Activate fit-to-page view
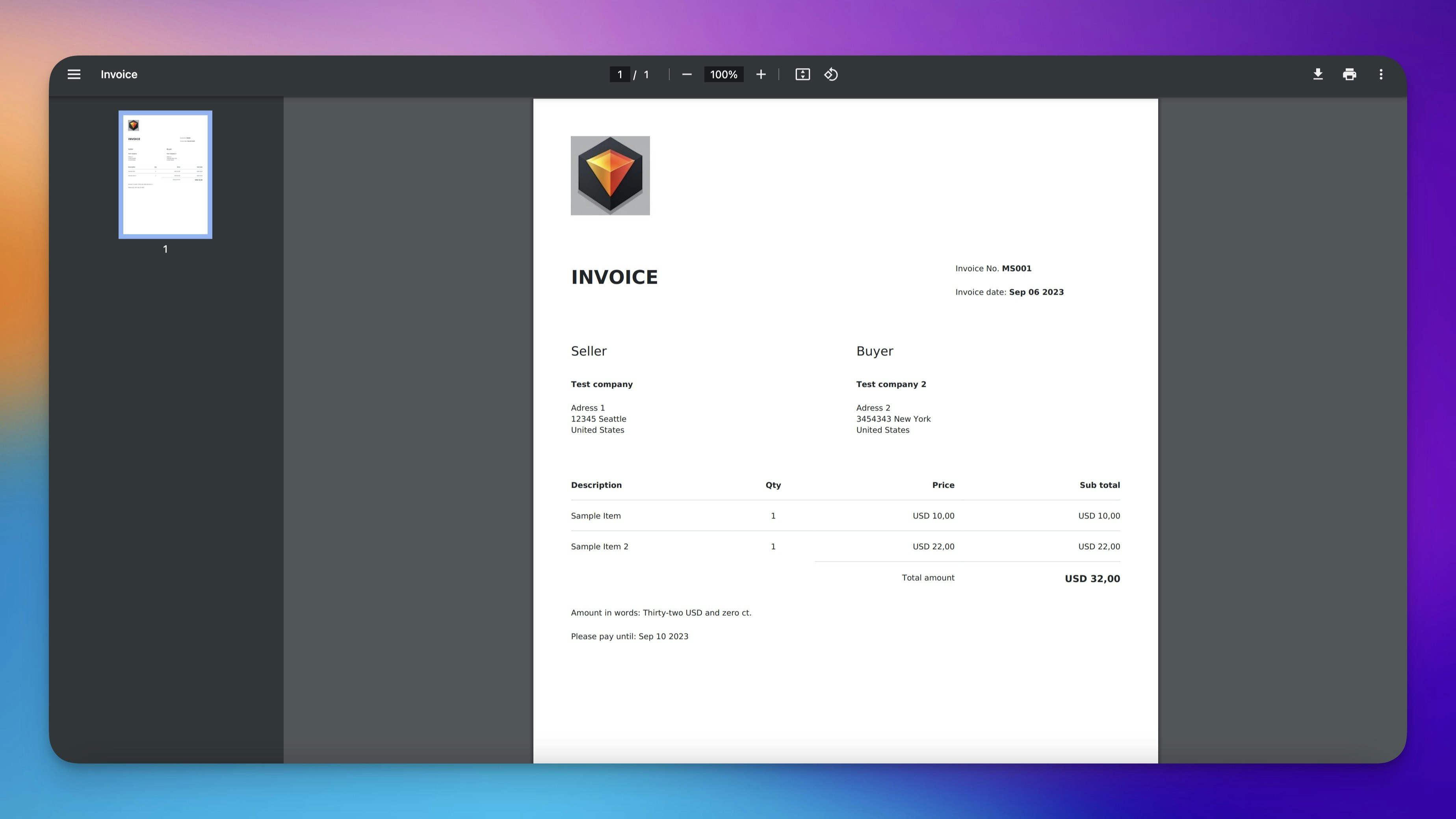 coord(802,74)
